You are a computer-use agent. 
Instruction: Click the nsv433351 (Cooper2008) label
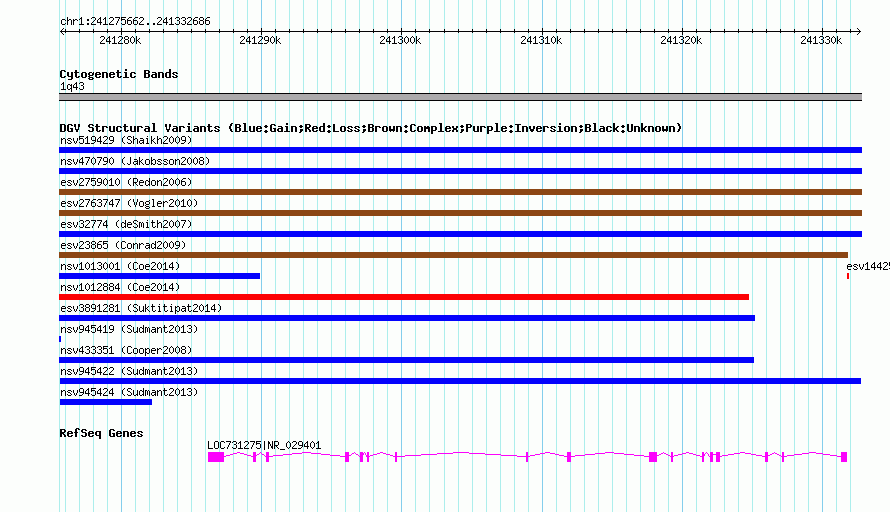[x=126, y=350]
